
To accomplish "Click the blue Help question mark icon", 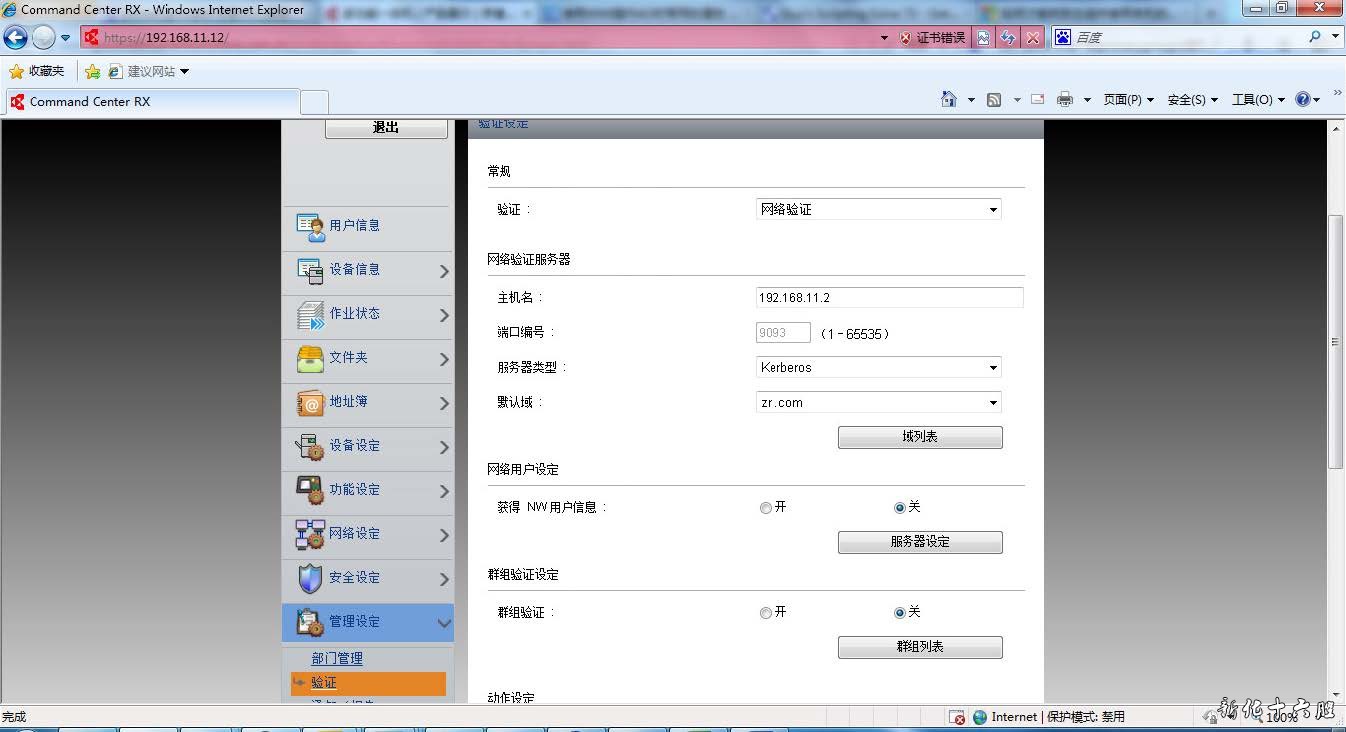I will tap(1303, 99).
